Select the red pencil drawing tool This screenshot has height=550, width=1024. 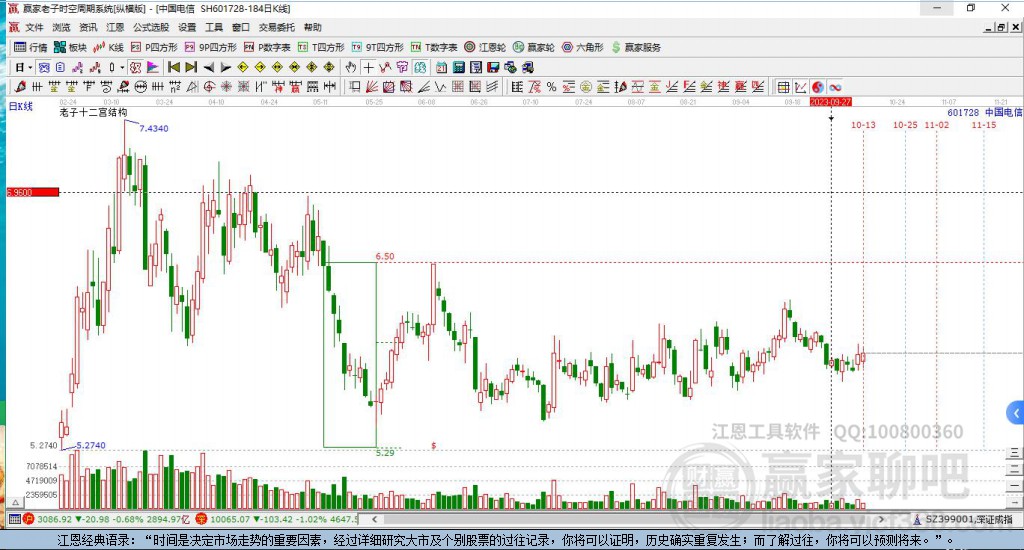click(x=20, y=86)
